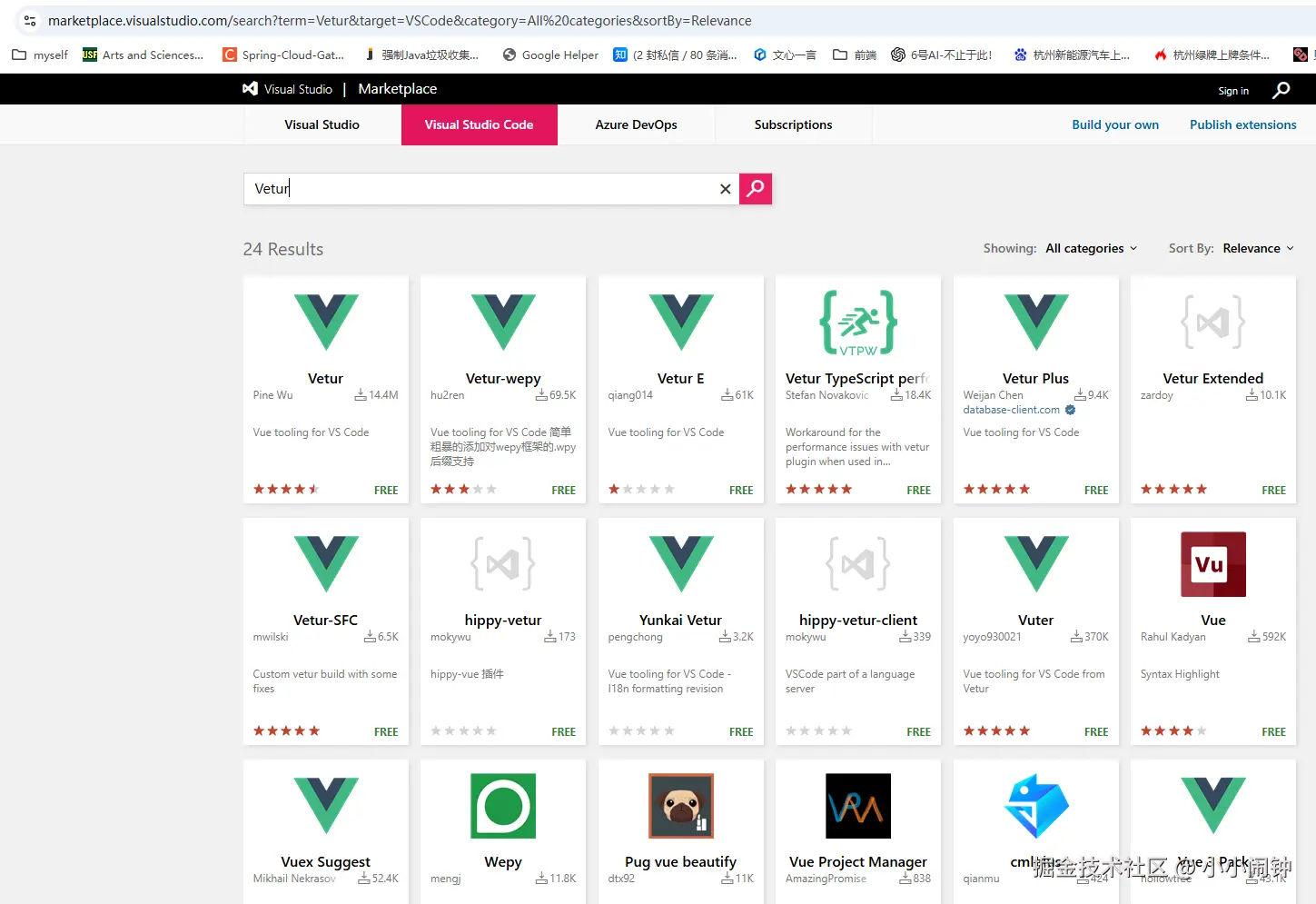
Task: Switch to the Visual Studio tab
Action: pyautogui.click(x=322, y=124)
